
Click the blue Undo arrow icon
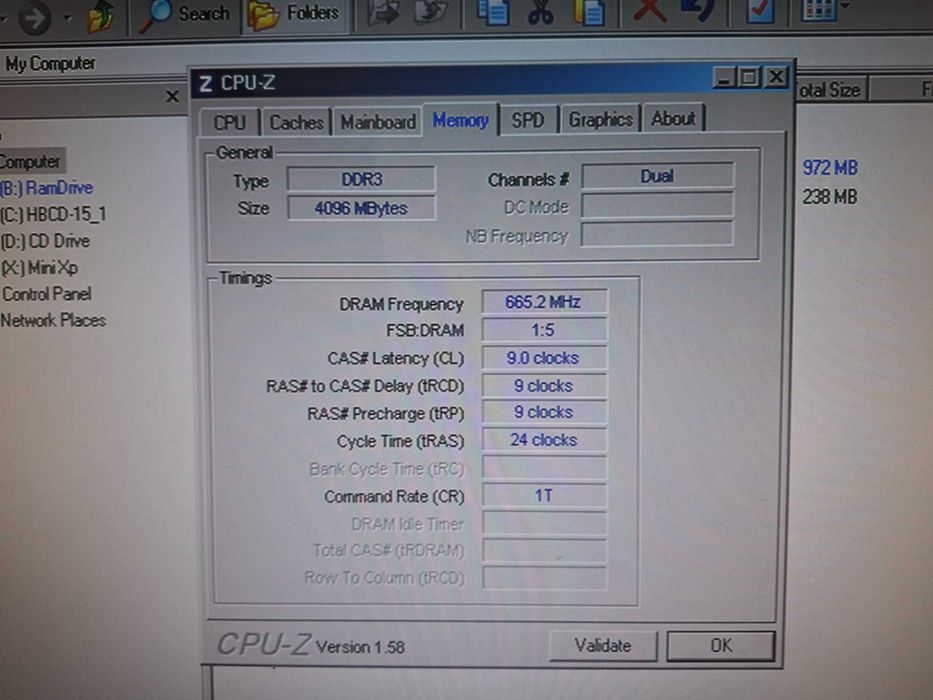pos(697,11)
